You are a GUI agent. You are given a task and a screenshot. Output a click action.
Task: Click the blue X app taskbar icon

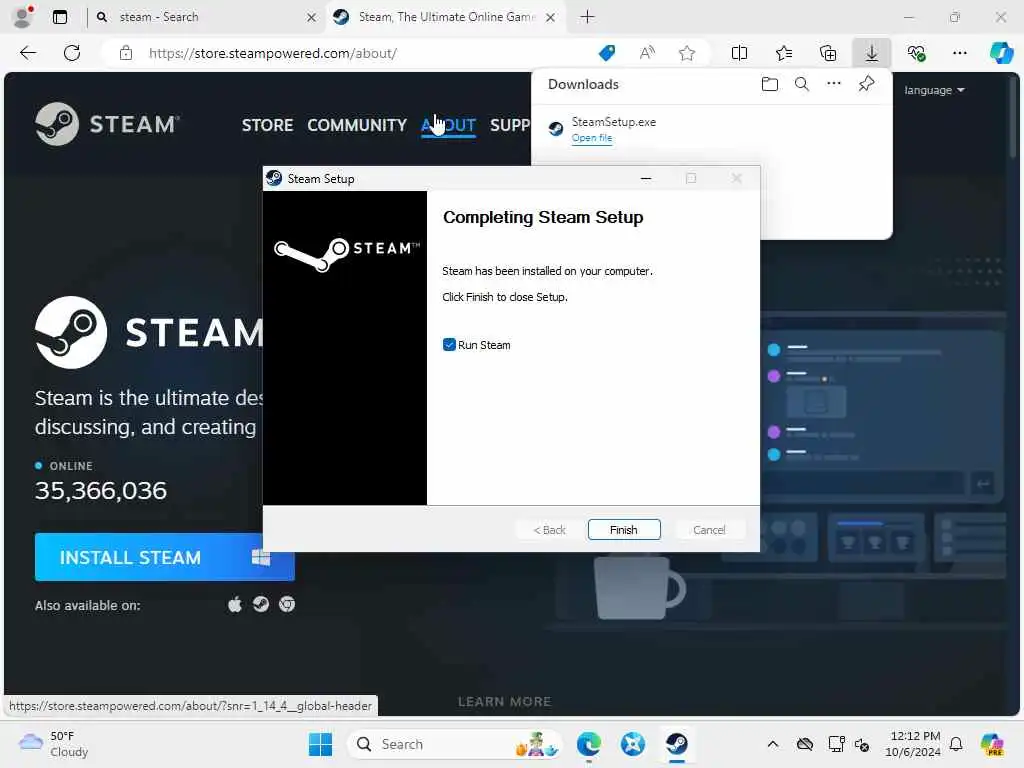pos(633,744)
